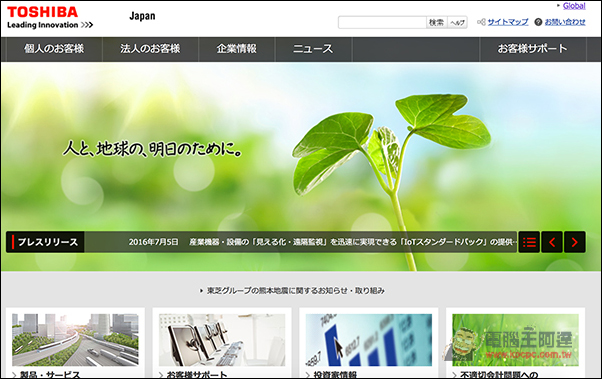Click the 投資家情報 chart thumbnail
Image resolution: width=602 pixels, height=379 pixels.
coord(369,340)
